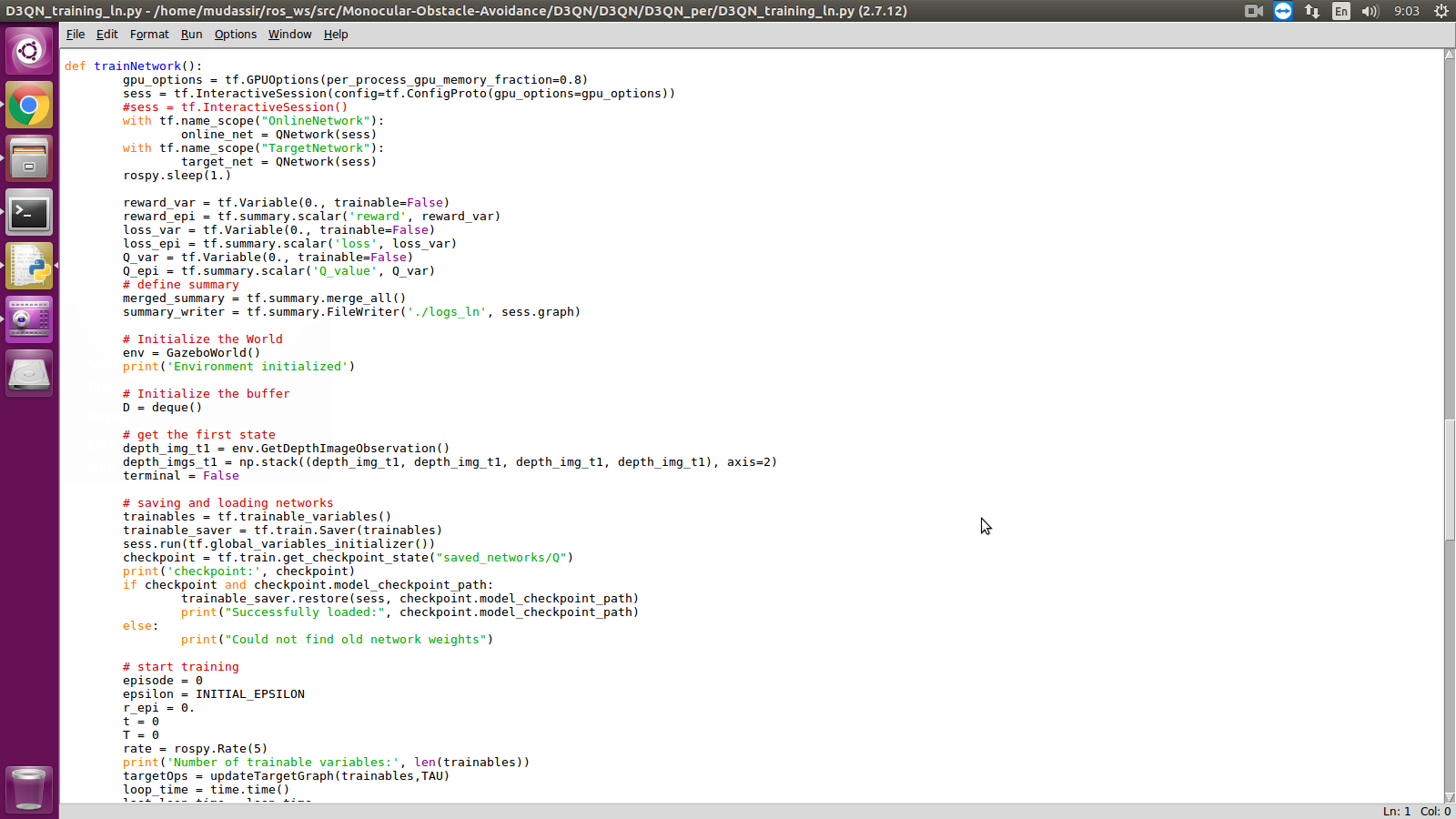Open the Edit menu
This screenshot has width=1456, height=819.
coord(107,35)
